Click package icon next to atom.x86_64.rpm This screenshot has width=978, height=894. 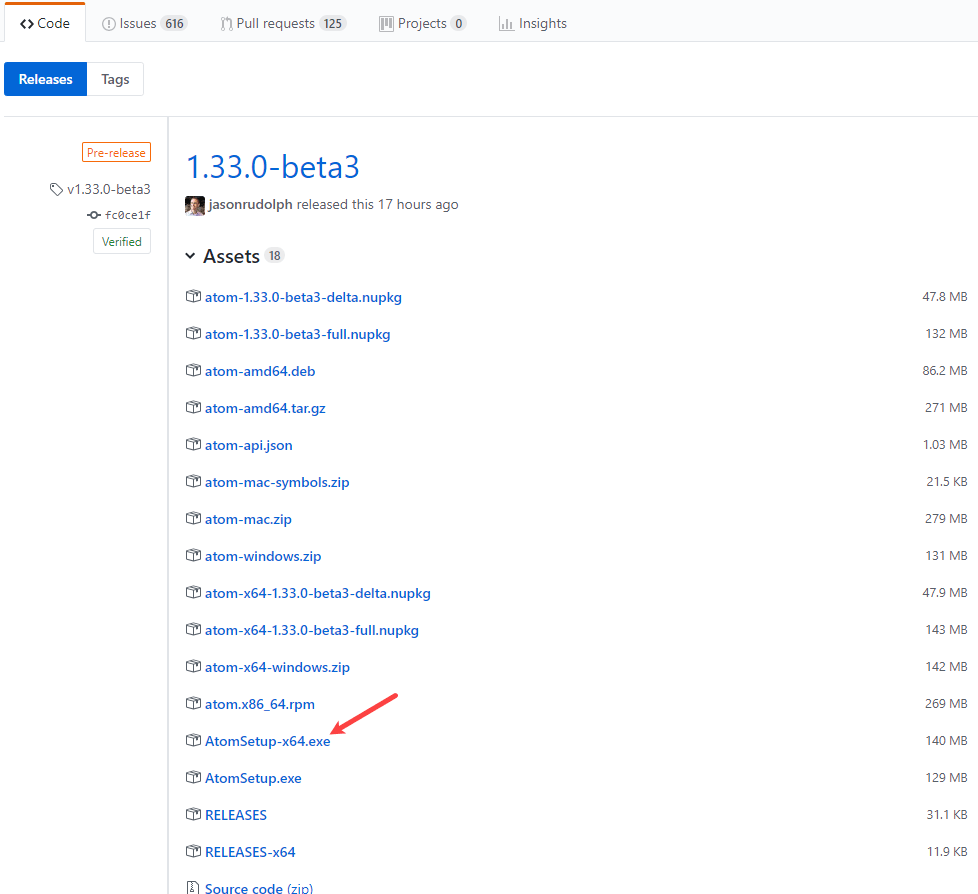(193, 703)
